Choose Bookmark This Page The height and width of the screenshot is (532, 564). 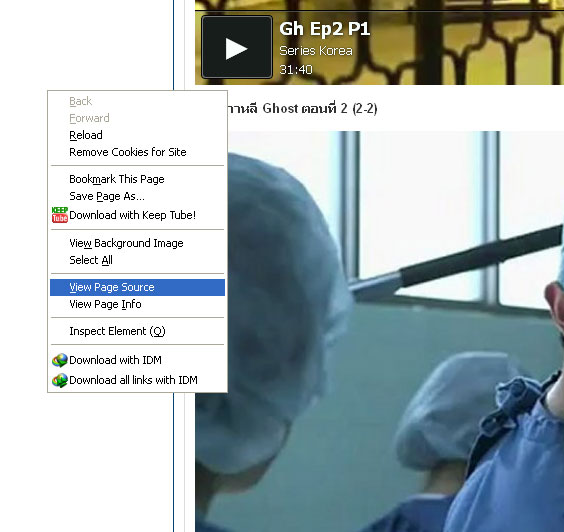(x=137, y=179)
